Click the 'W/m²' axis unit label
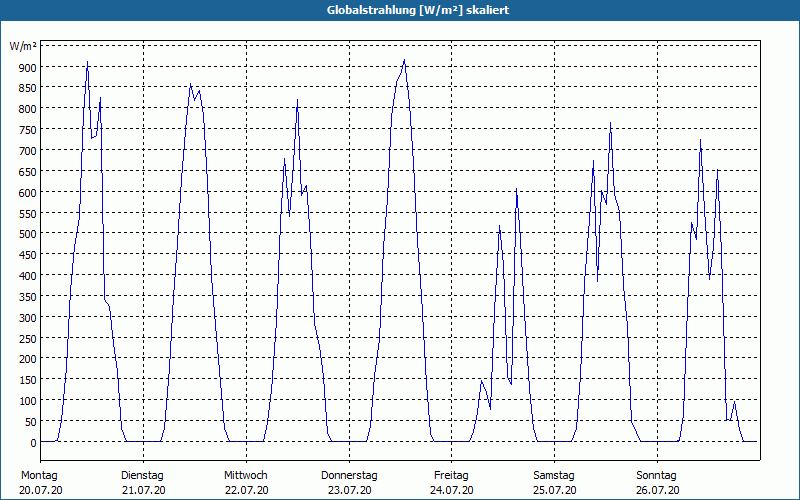The image size is (800, 500). 23,46
